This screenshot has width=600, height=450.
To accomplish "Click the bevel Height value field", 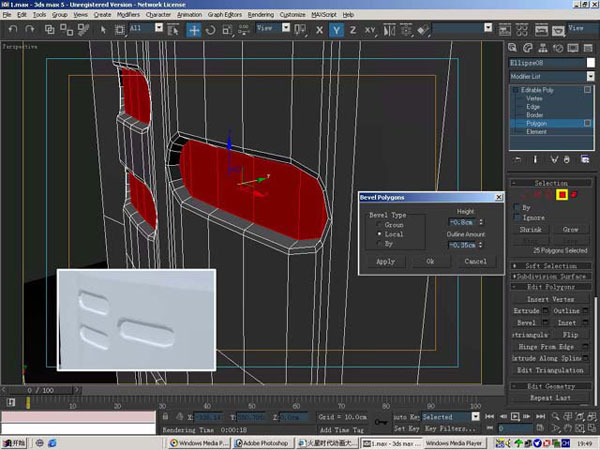I will point(462,221).
